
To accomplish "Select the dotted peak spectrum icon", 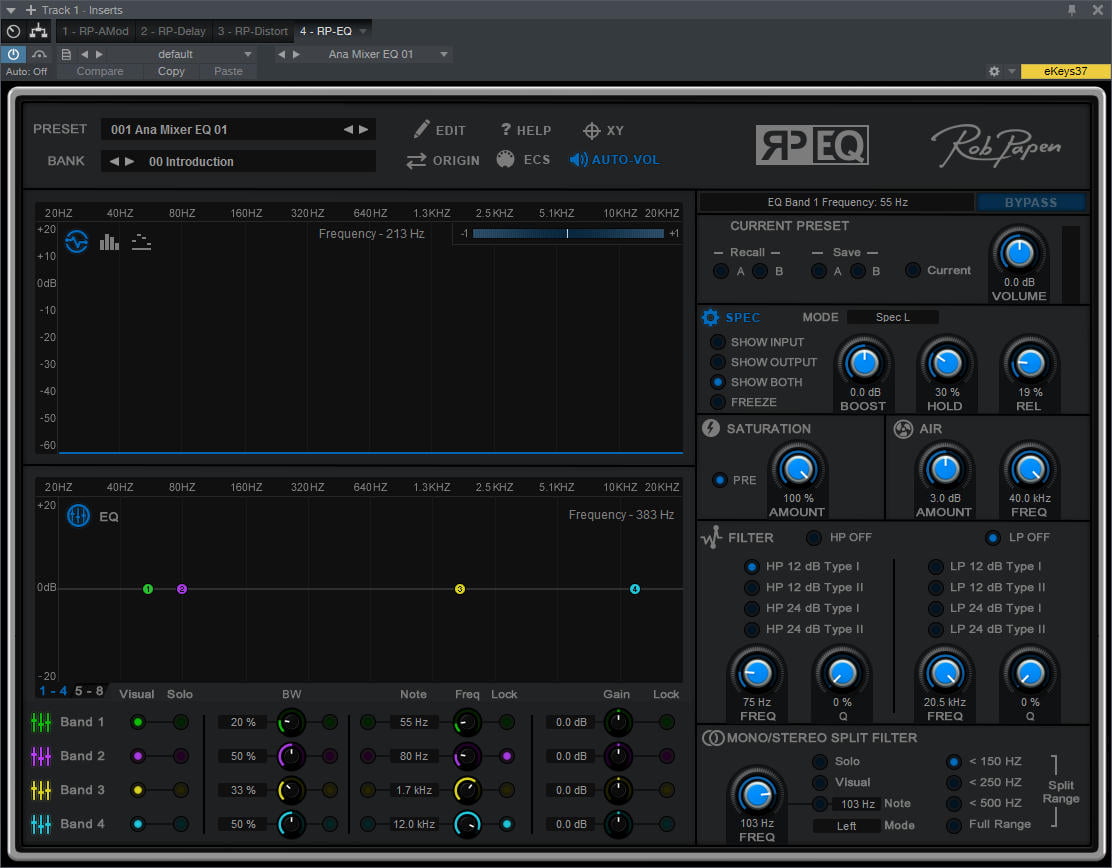I will pyautogui.click(x=141, y=242).
